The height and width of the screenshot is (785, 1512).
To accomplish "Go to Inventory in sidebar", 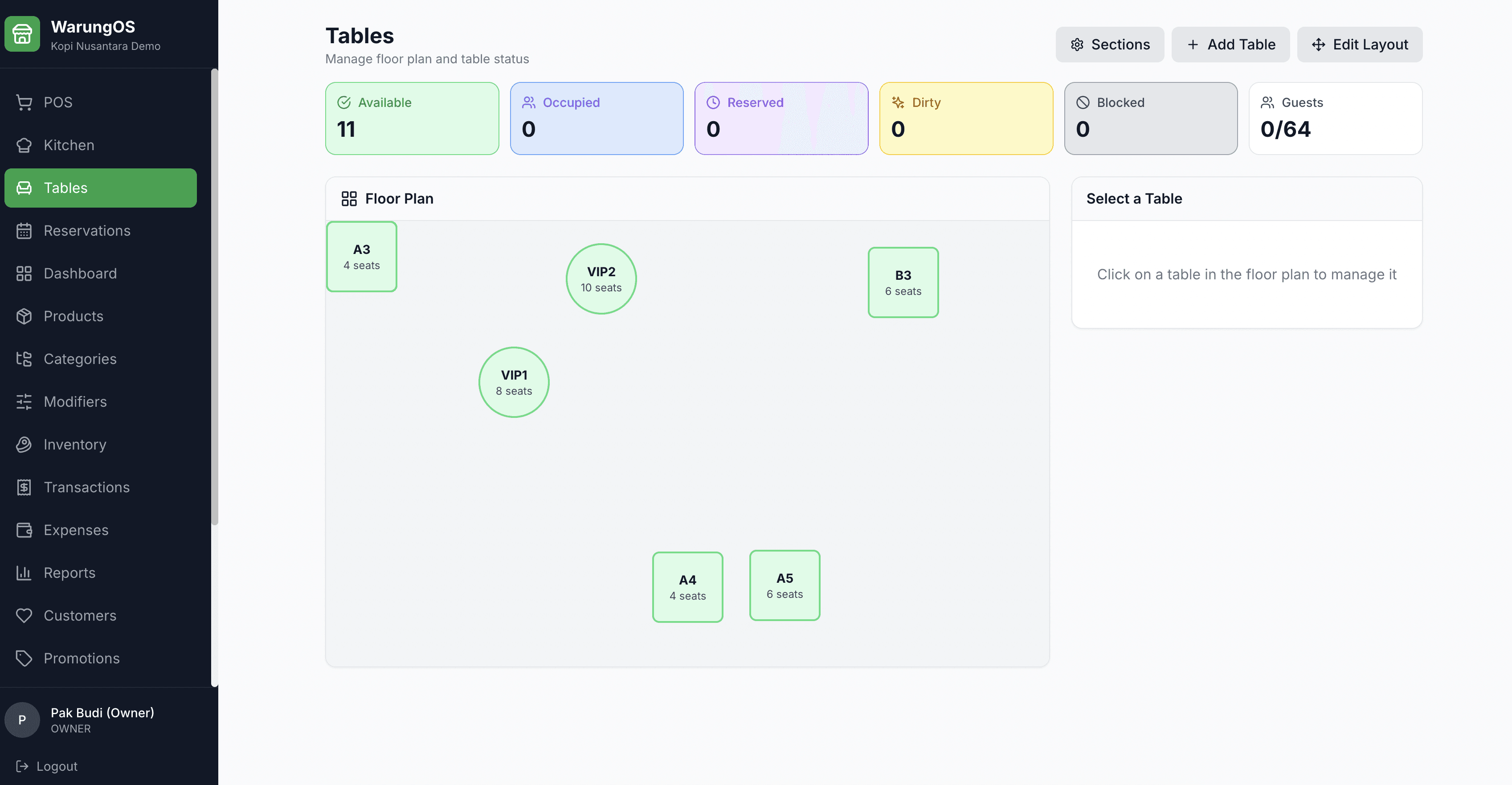I will (x=74, y=445).
